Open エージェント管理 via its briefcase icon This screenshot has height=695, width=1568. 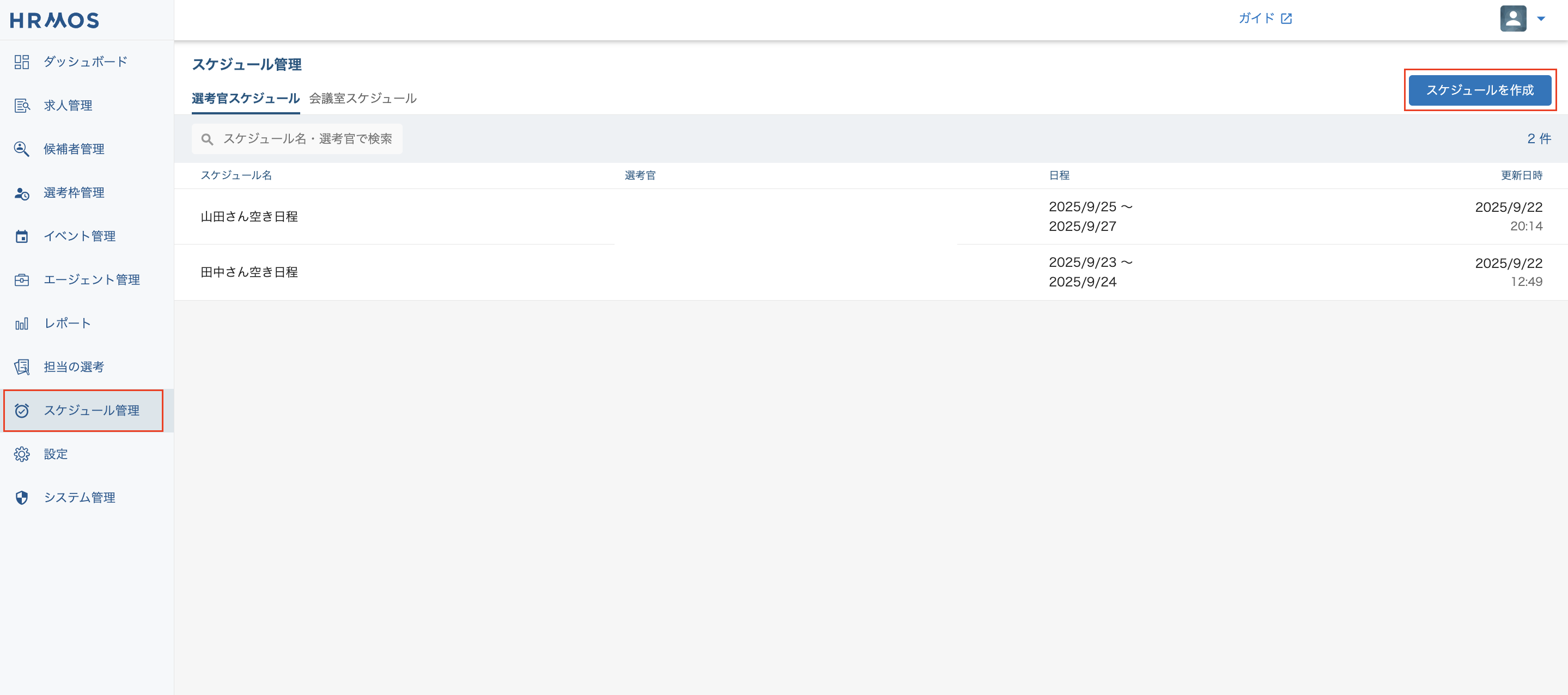tap(22, 280)
